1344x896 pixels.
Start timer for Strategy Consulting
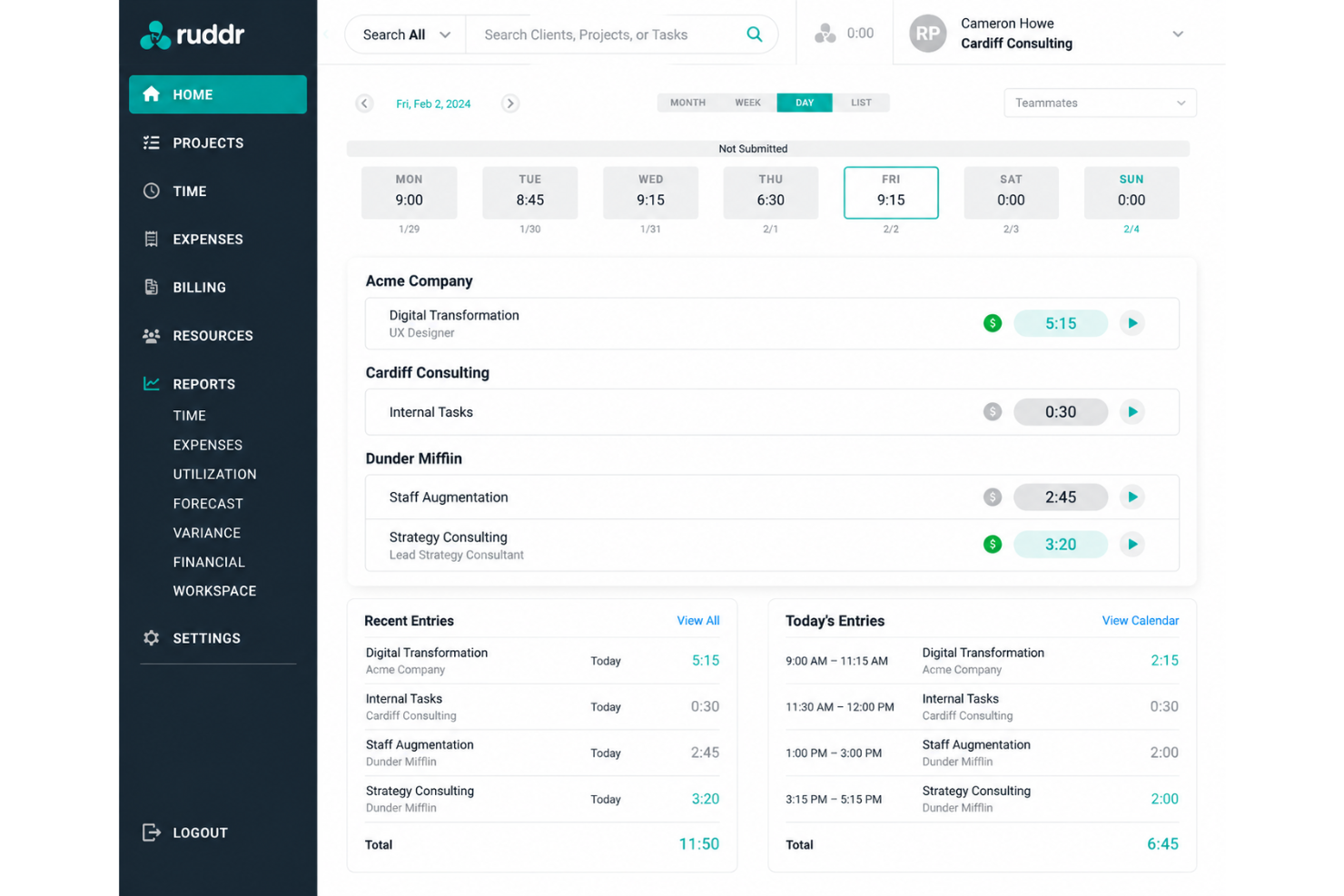tap(1132, 545)
